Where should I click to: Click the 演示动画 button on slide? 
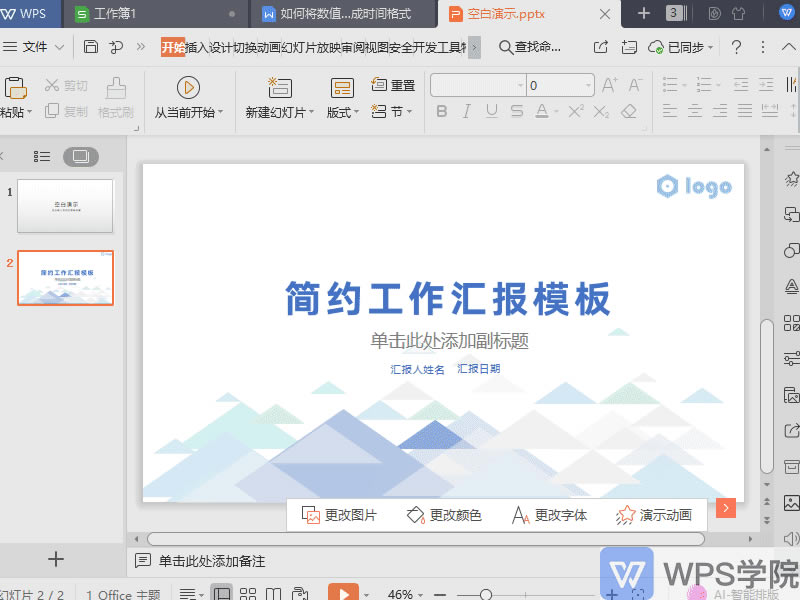tap(657, 513)
